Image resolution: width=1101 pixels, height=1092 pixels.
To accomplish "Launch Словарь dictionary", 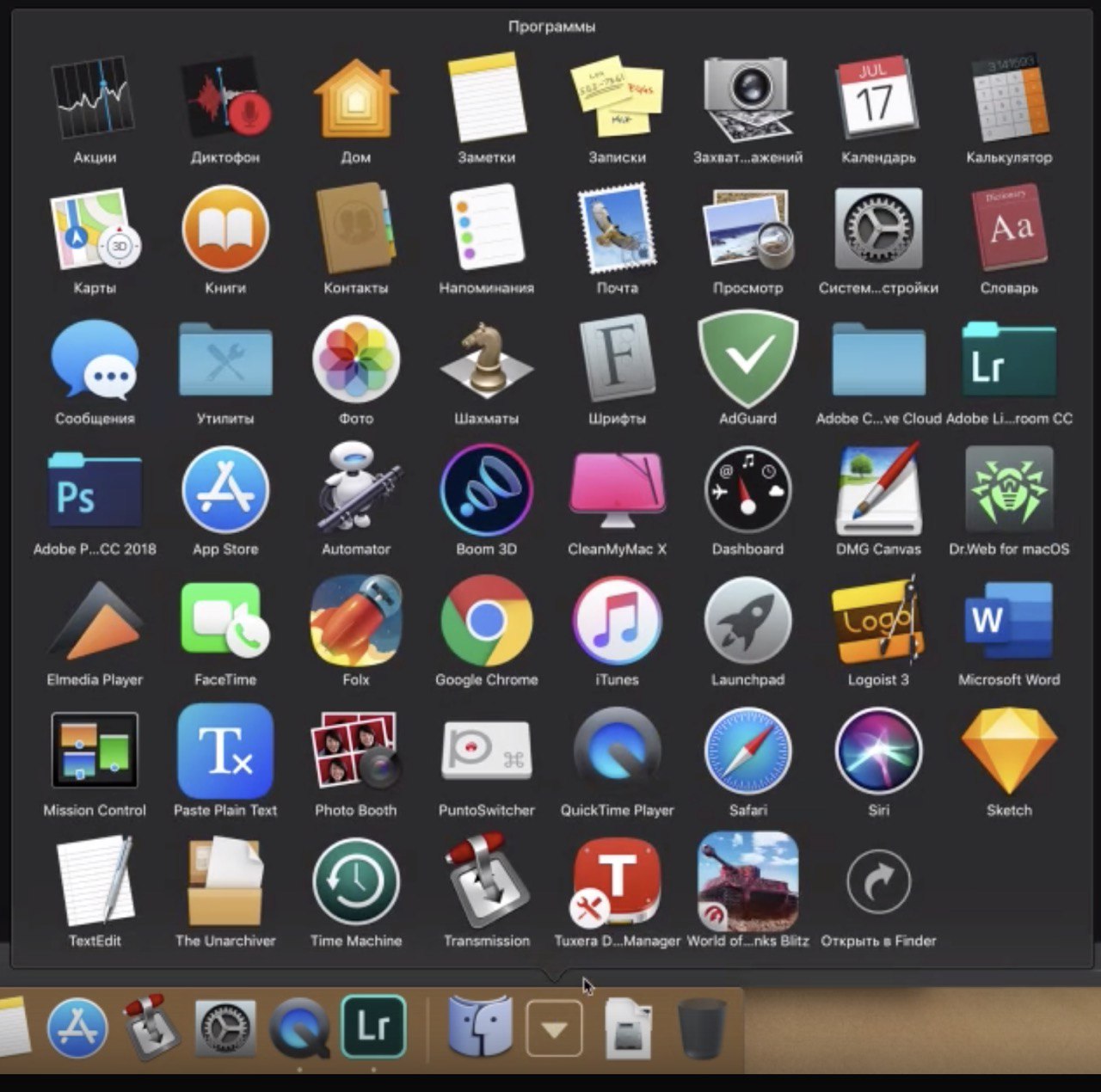I will (x=1009, y=229).
